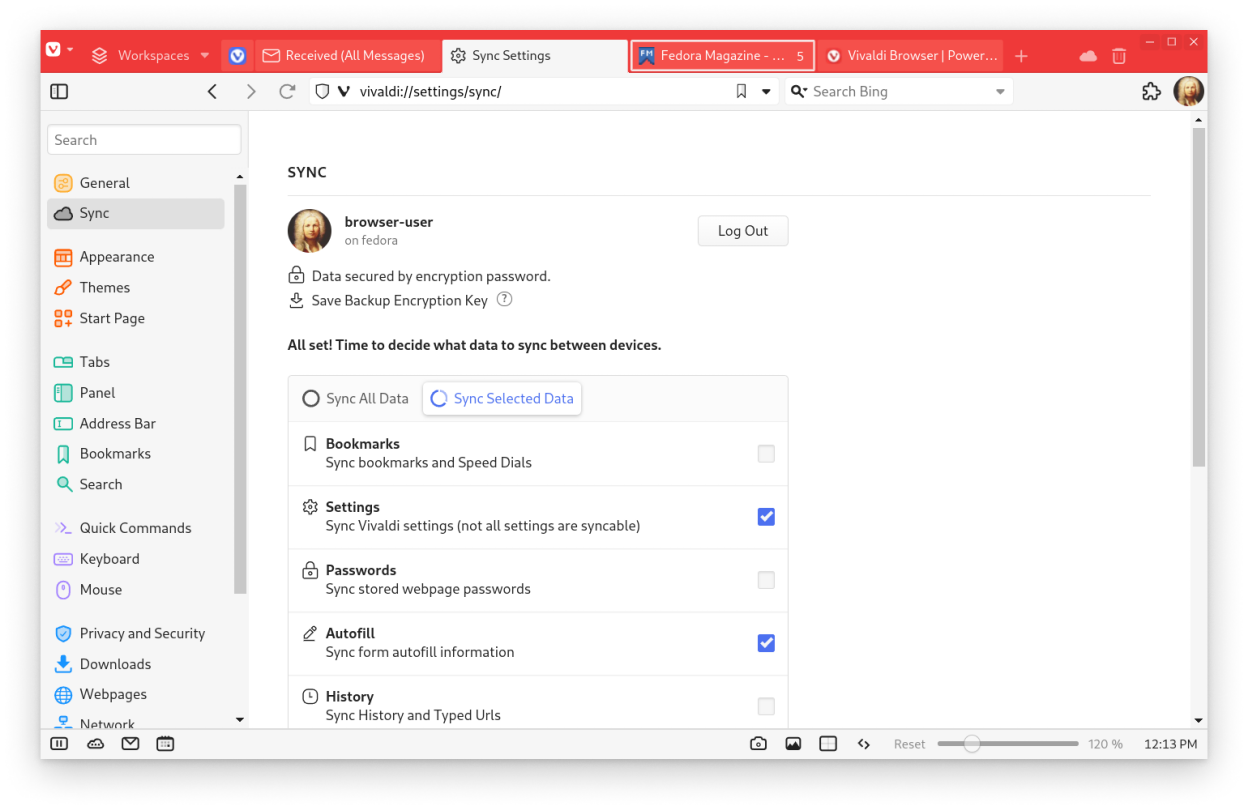Click the help icon beside Save Backup Encryption Key
The height and width of the screenshot is (810, 1248).
click(505, 300)
